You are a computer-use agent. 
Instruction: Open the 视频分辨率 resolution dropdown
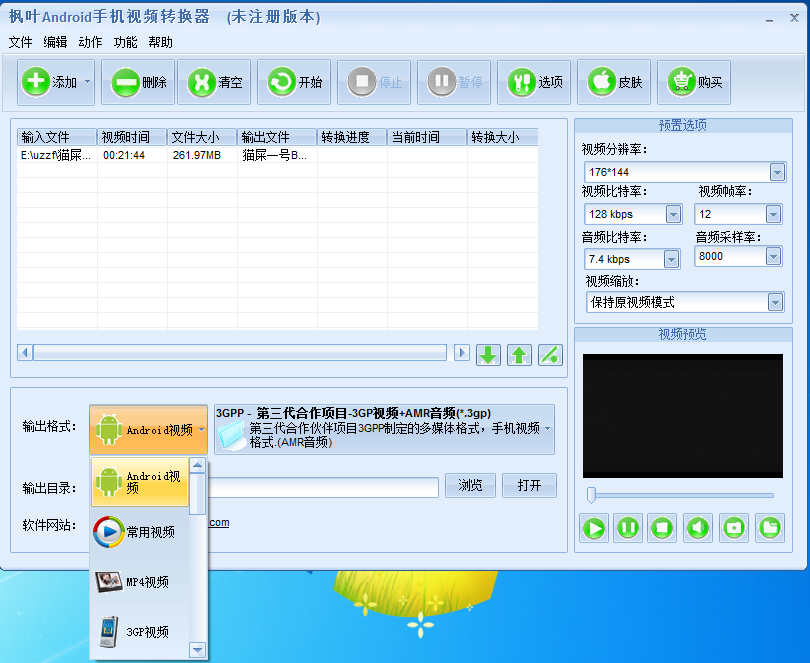tap(779, 171)
